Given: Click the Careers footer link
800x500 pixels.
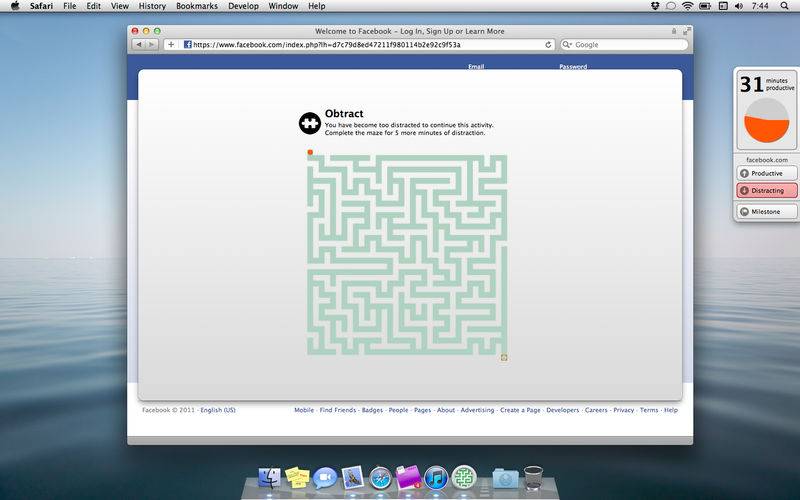Looking at the screenshot, I should pyautogui.click(x=596, y=410).
